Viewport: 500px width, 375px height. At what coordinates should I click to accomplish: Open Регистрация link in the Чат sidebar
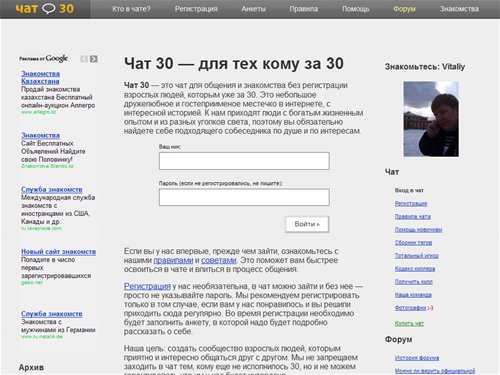[411, 203]
